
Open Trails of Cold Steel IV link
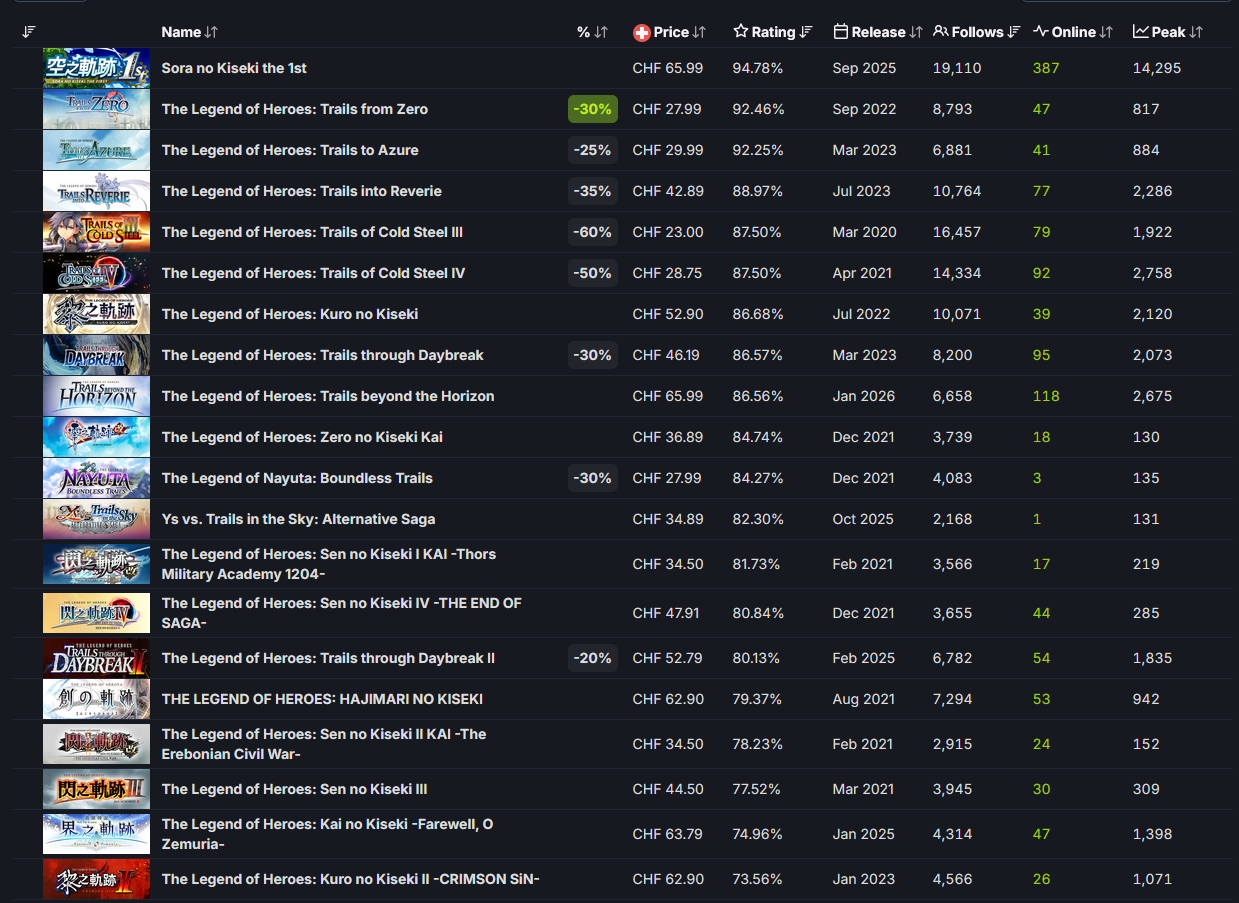313,273
